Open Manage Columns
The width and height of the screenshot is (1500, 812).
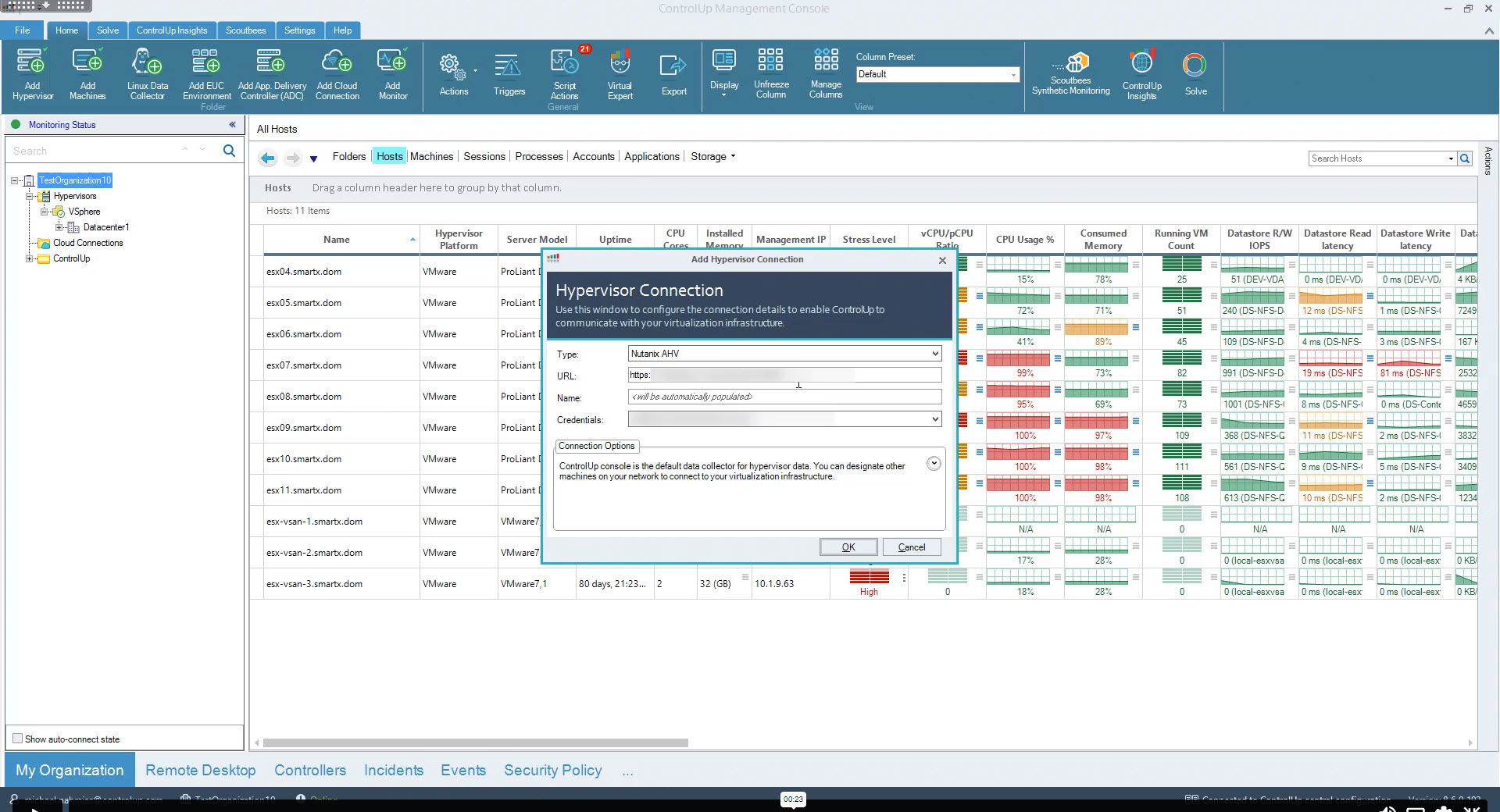click(x=826, y=74)
